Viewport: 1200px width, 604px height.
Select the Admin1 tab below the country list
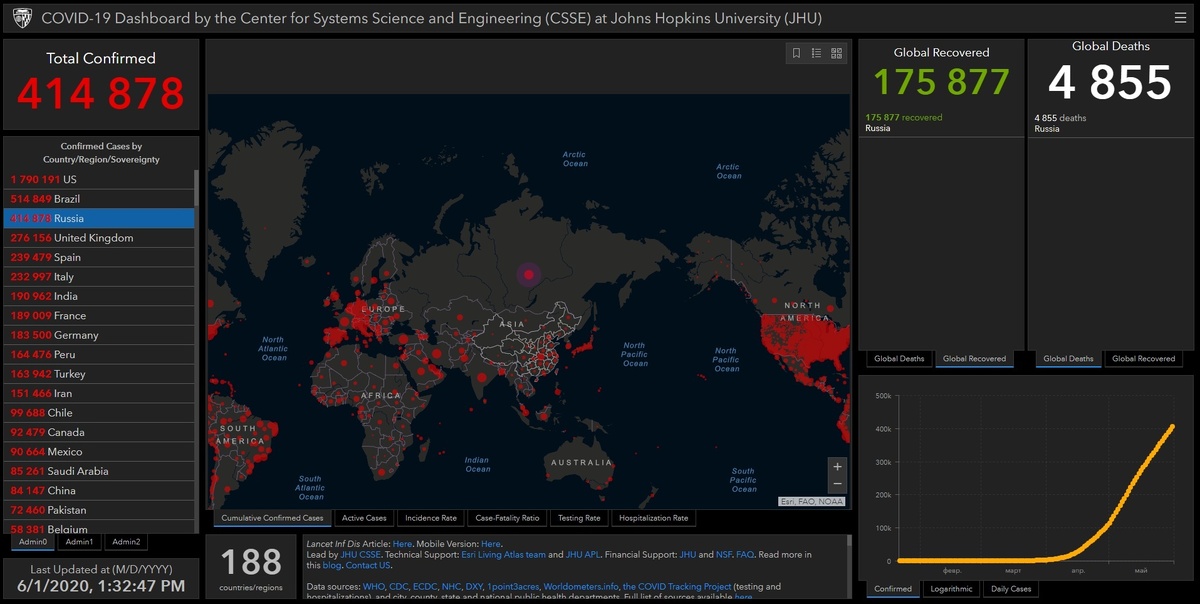click(79, 542)
